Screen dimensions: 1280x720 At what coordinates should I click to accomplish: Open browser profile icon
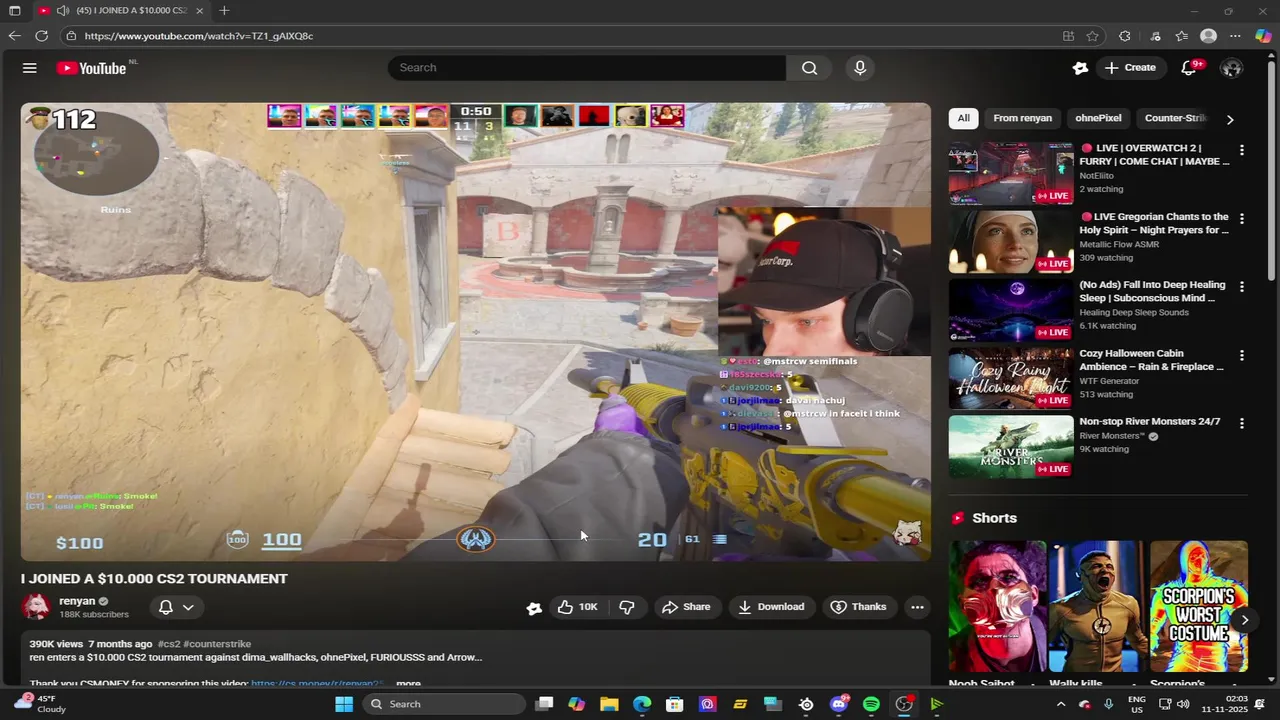pos(1208,36)
